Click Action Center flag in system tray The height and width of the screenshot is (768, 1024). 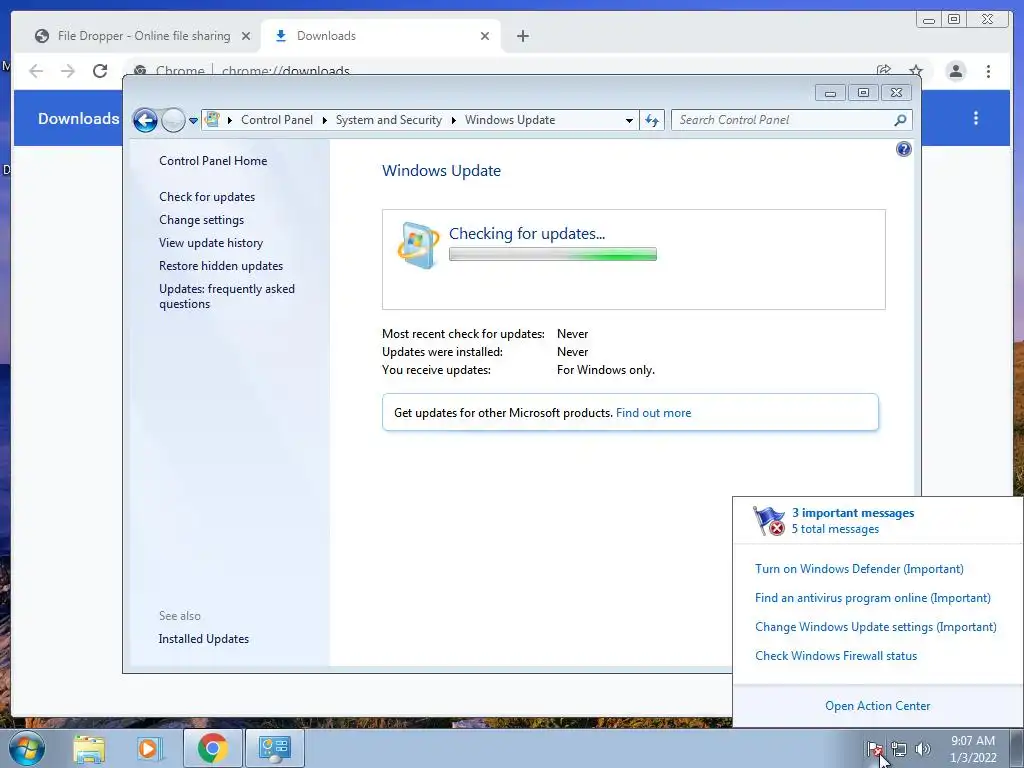(874, 749)
